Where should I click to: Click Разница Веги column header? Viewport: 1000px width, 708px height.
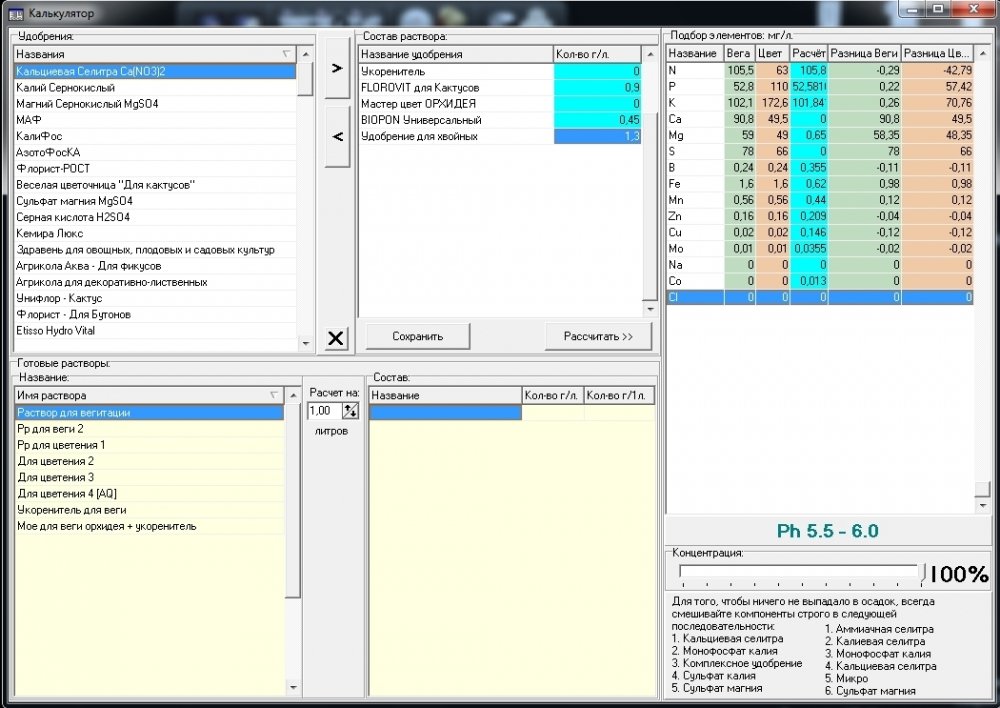tap(864, 54)
